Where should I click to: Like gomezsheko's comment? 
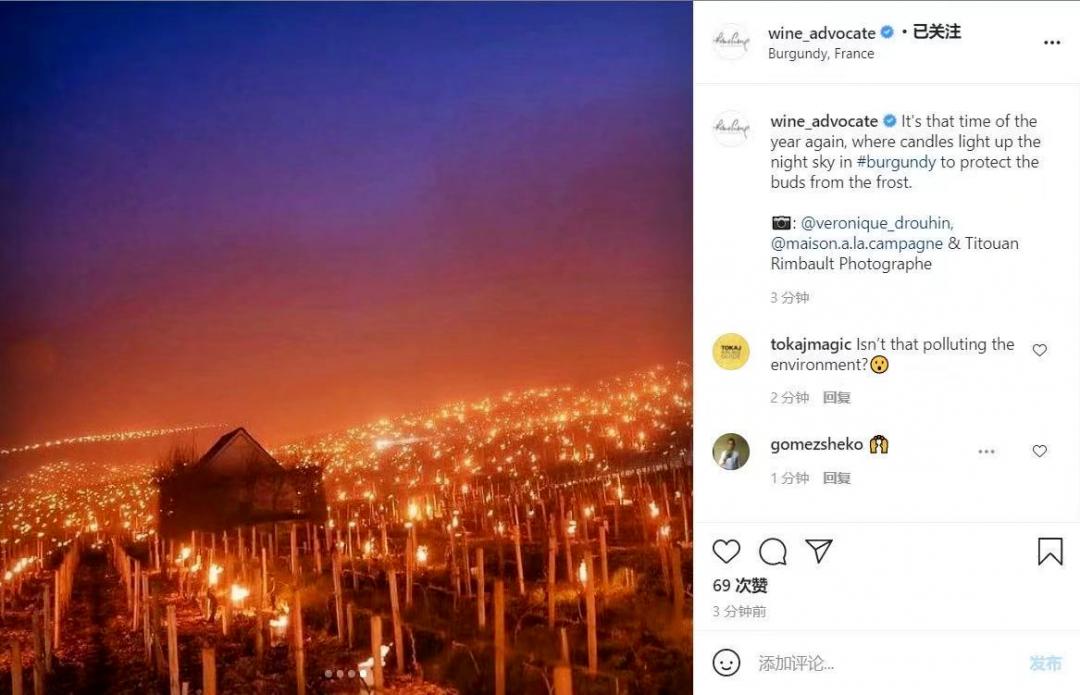[1040, 451]
